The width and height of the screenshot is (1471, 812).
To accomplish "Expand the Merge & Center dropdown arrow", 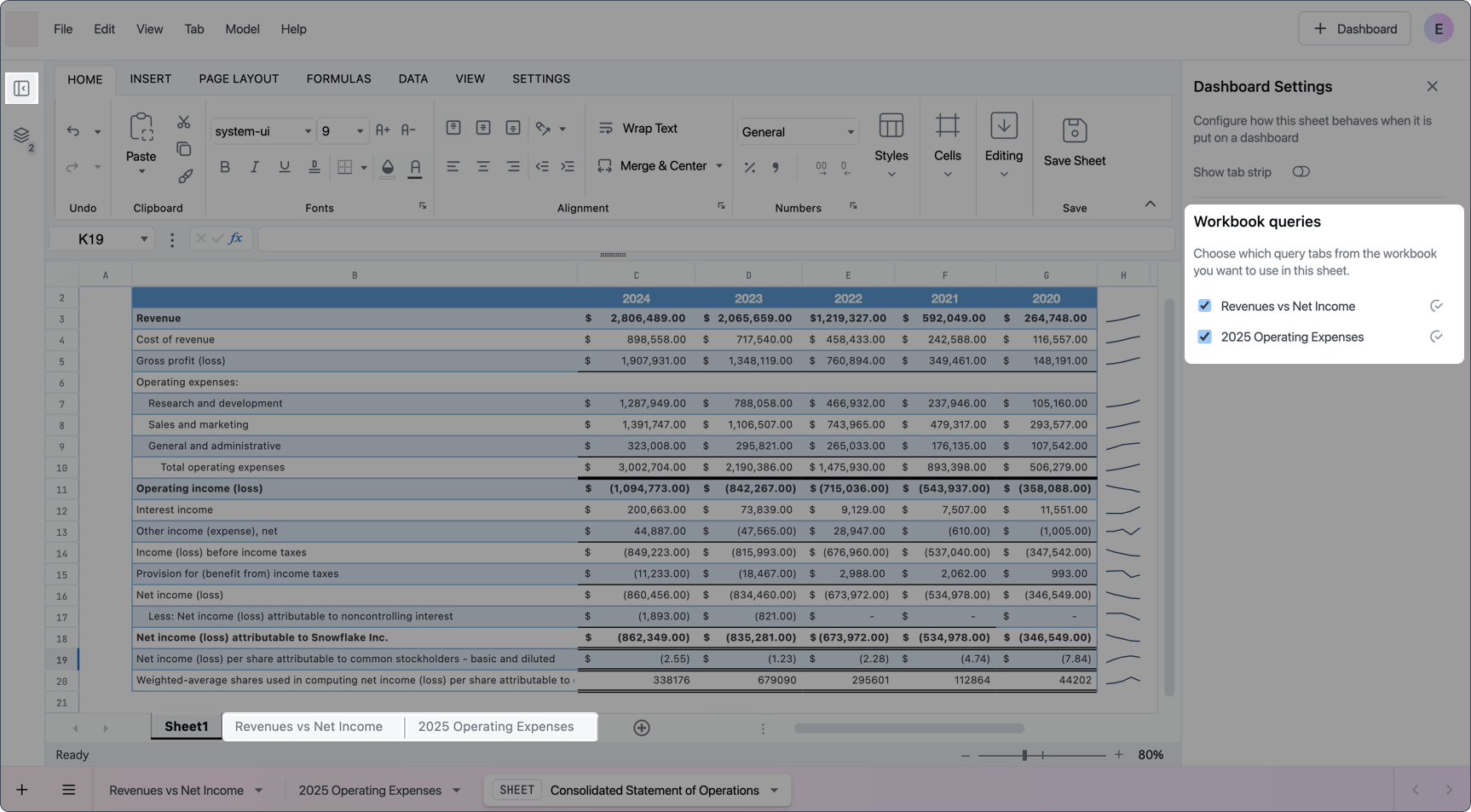I will tap(719, 166).
